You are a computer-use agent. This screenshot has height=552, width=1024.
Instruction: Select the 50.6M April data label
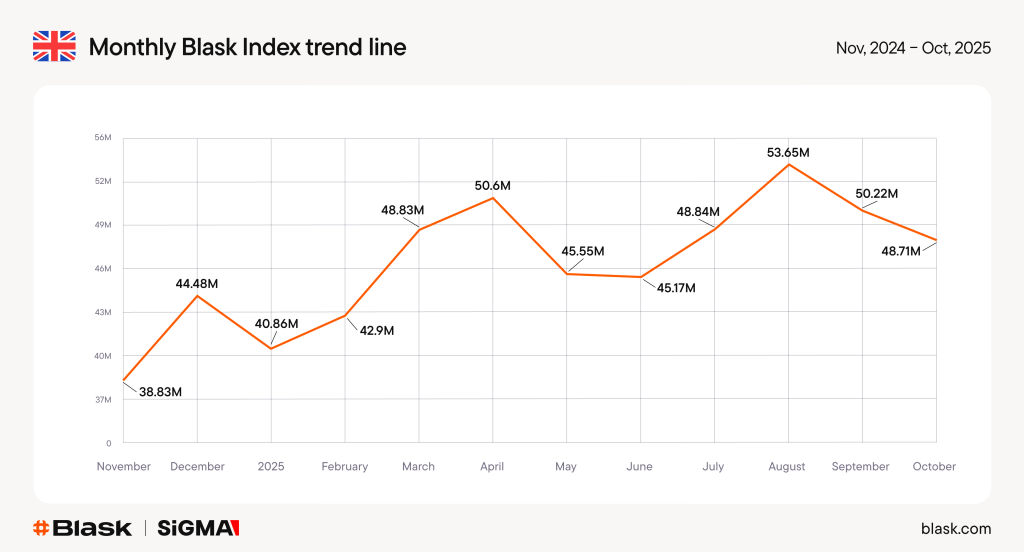[492, 186]
